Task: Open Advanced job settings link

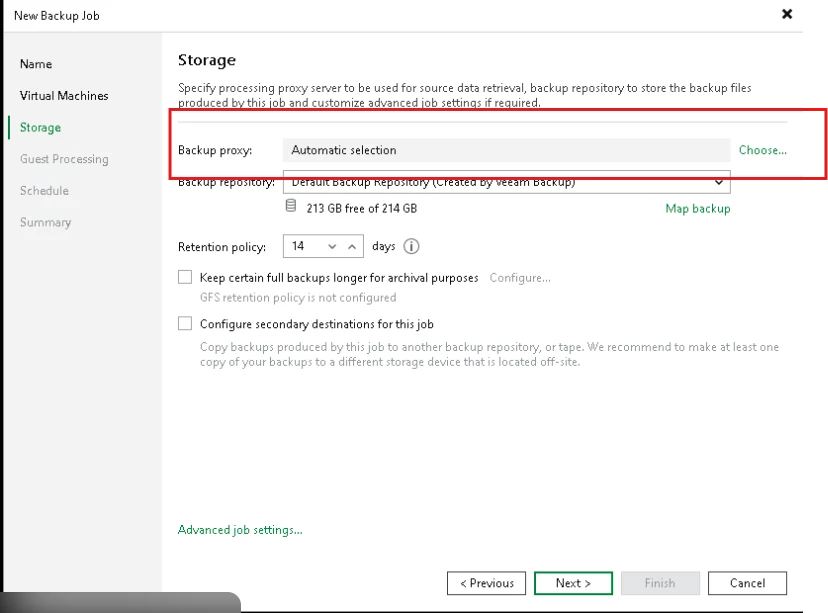Action: (x=240, y=530)
